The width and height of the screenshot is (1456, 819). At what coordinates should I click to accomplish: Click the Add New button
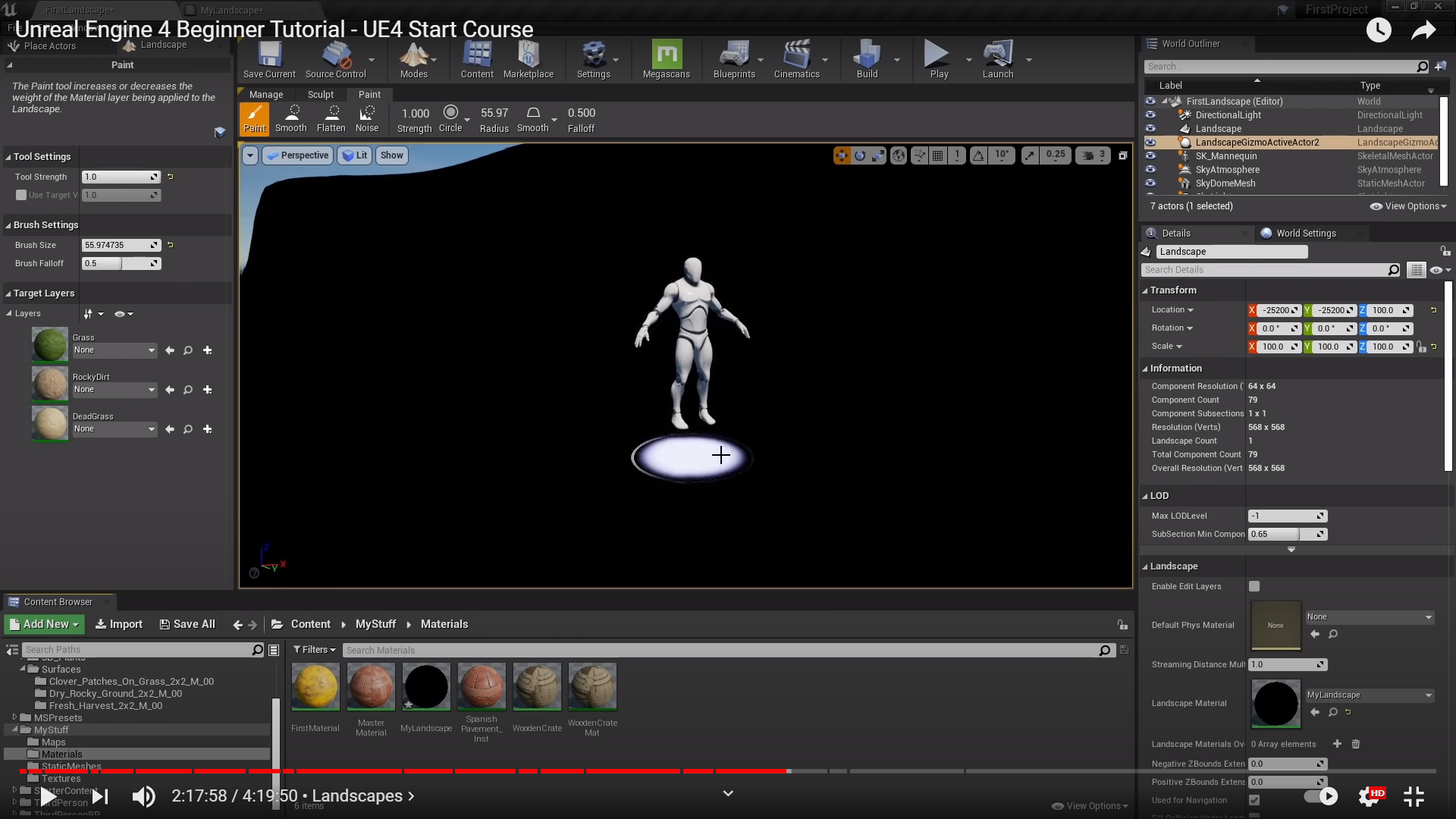[x=45, y=624]
